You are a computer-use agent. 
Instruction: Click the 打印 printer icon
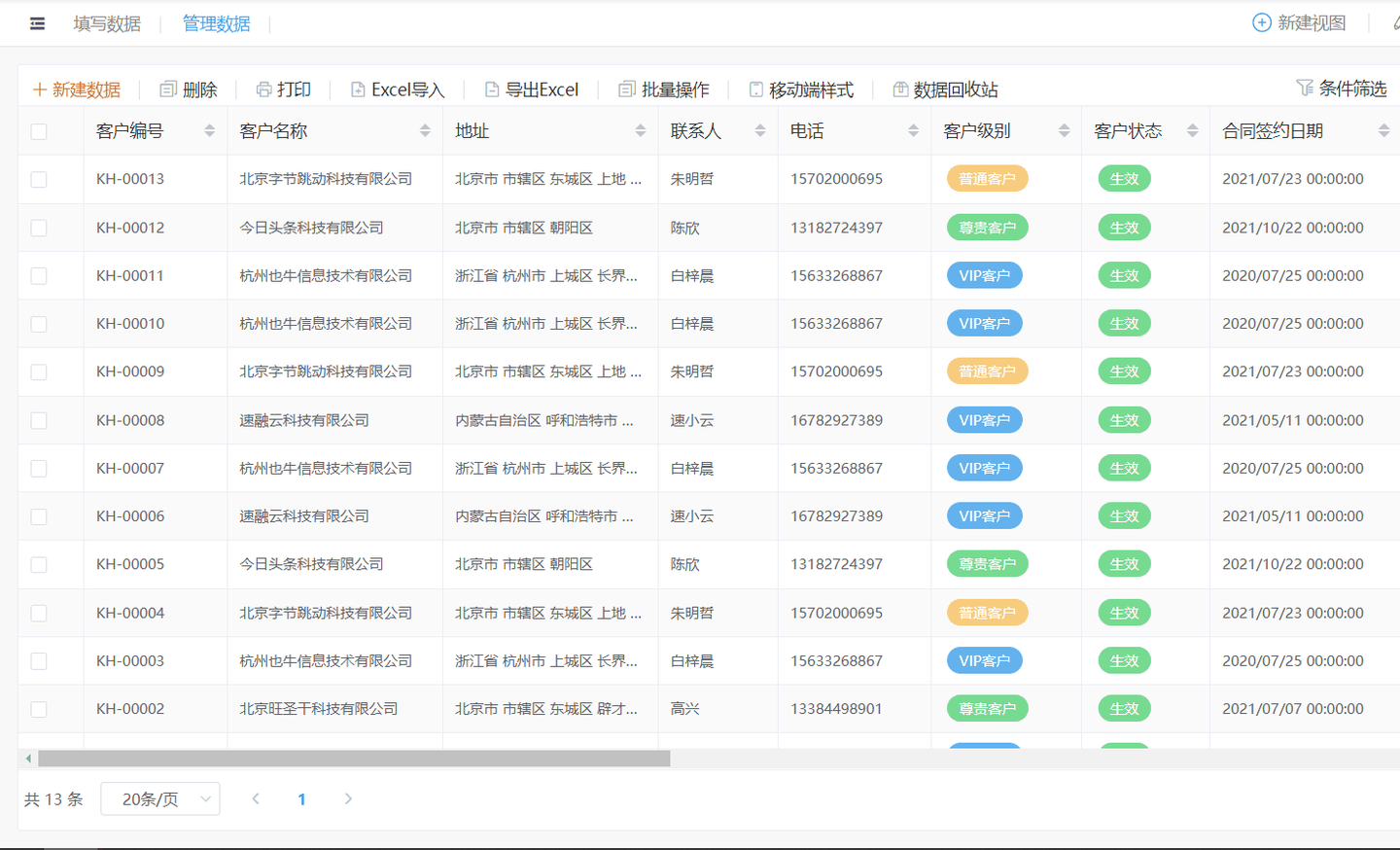tap(263, 89)
